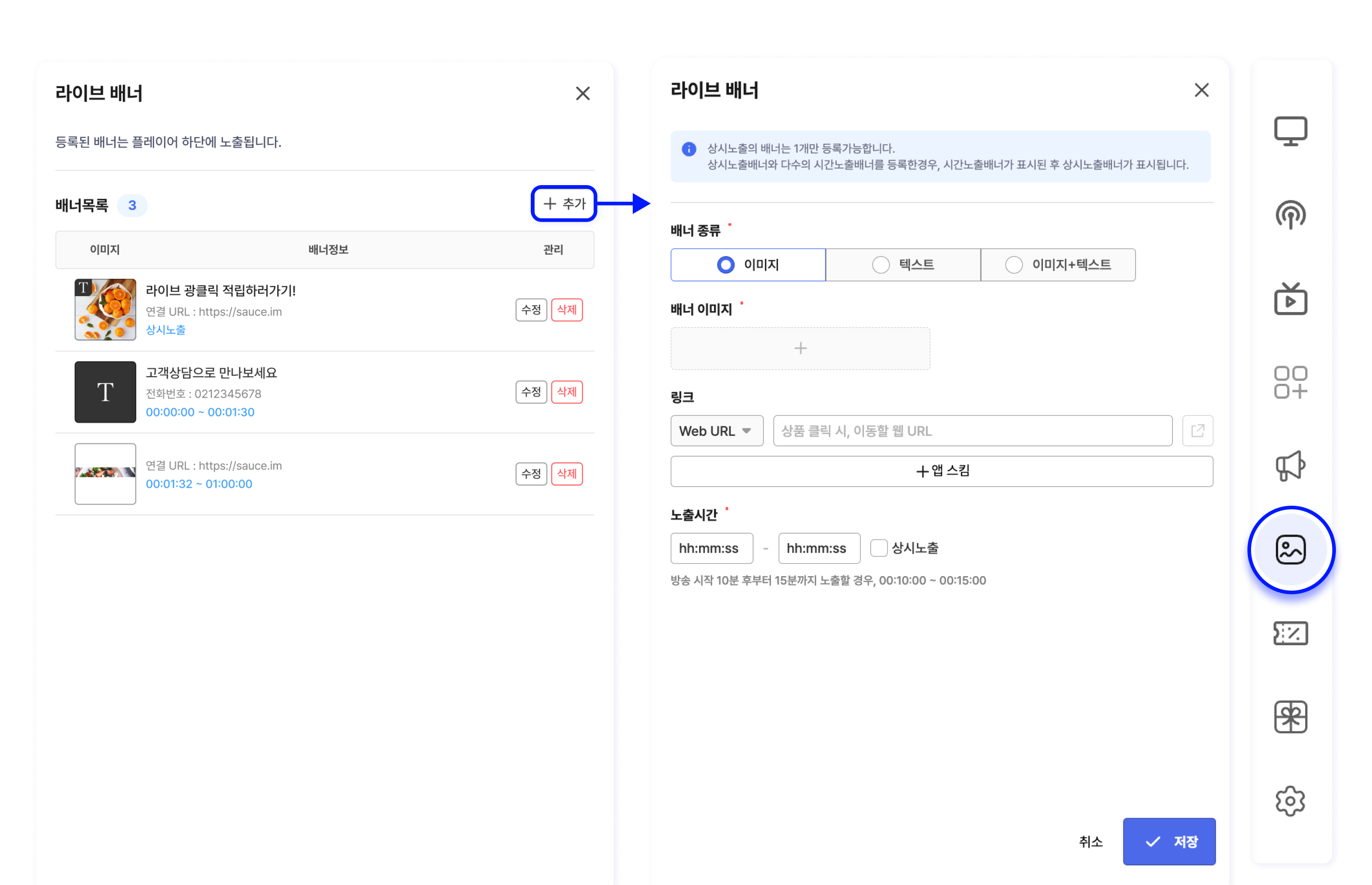1372x885 pixels.
Task: Select the 이미지 banner type radio
Action: pyautogui.click(x=748, y=264)
